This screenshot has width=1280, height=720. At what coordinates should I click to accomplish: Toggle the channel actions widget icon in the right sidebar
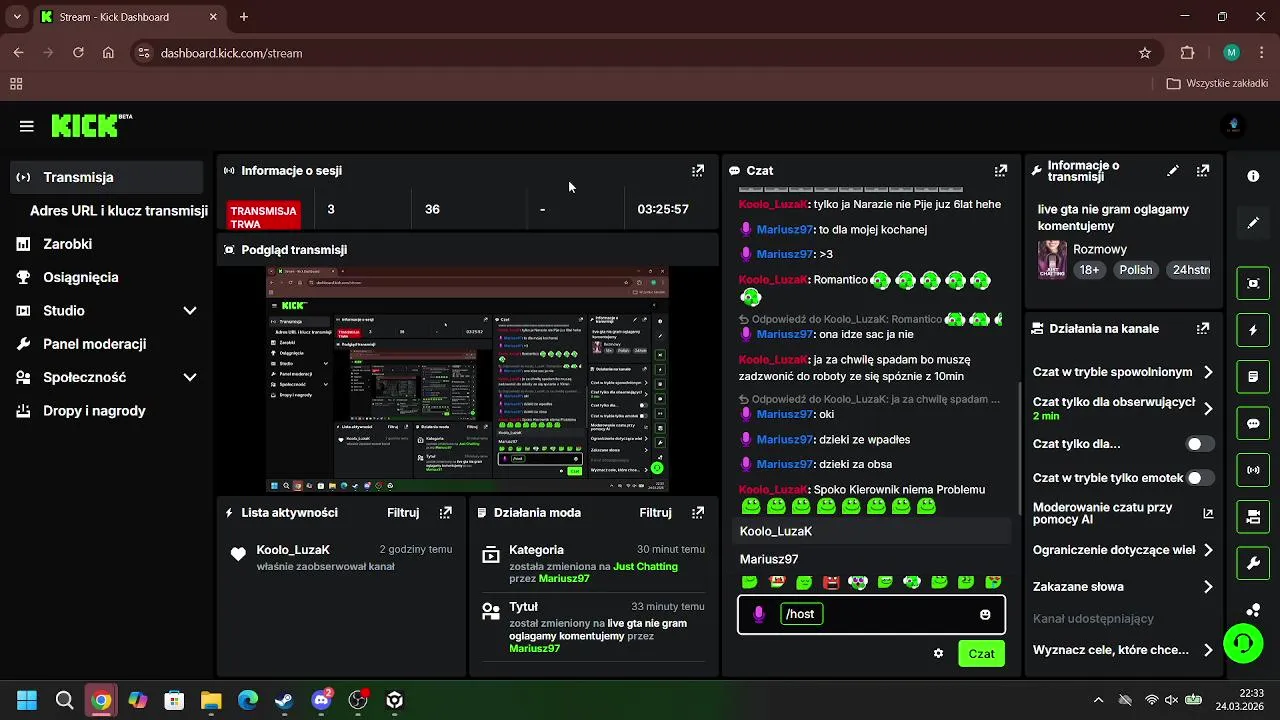[1253, 517]
